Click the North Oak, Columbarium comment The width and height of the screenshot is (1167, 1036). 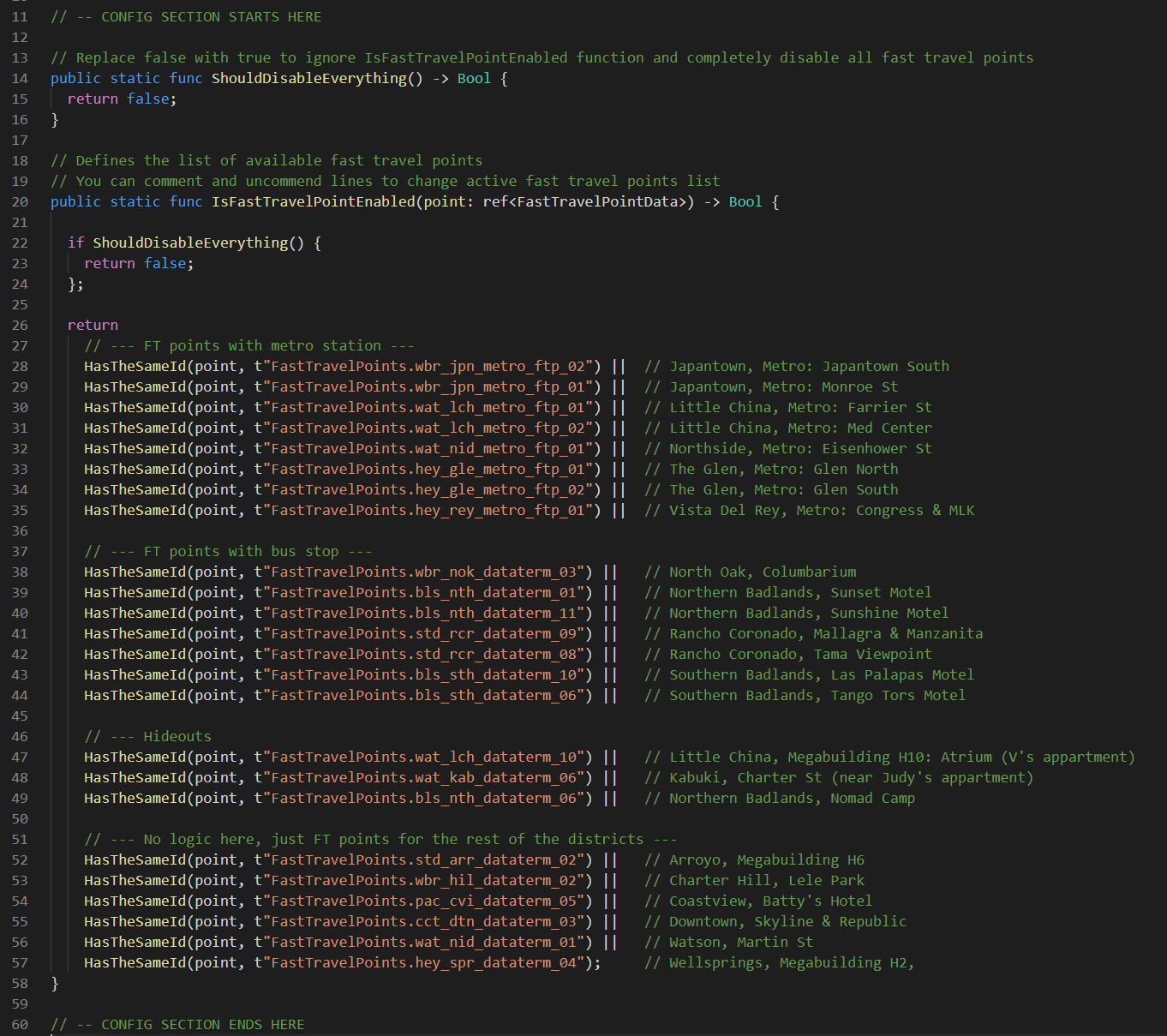click(x=750, y=572)
